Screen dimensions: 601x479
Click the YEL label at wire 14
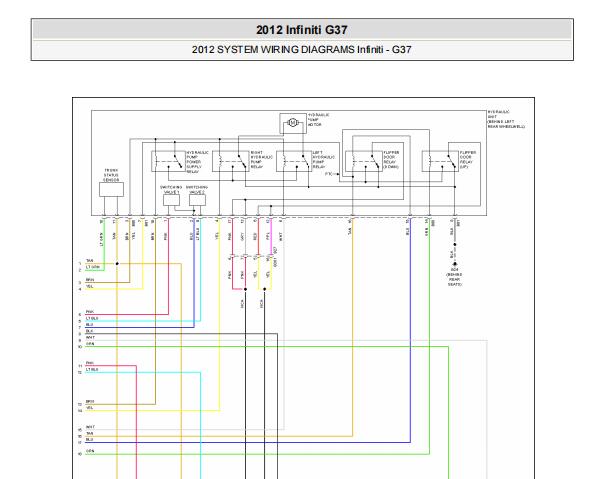pyautogui.click(x=89, y=408)
